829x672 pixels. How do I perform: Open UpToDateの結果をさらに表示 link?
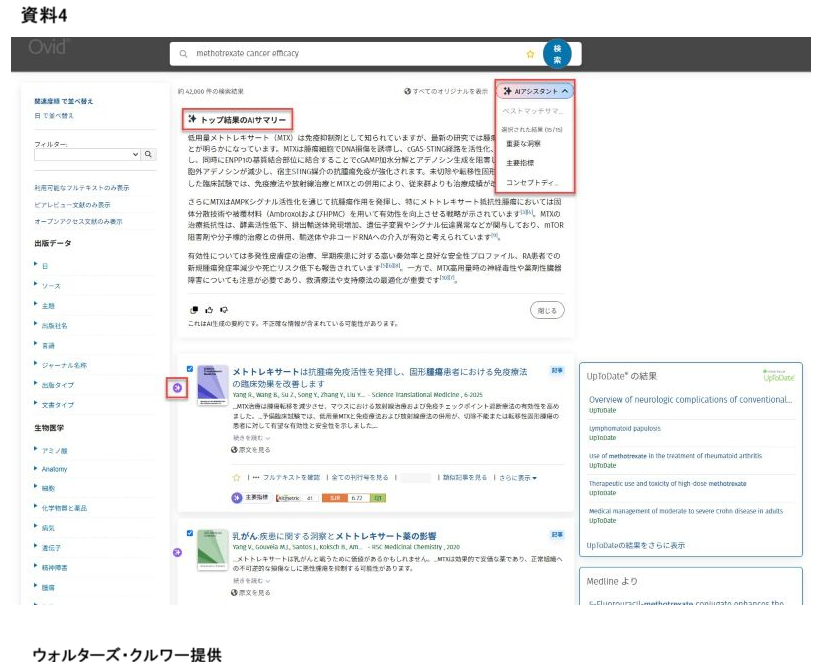click(x=636, y=545)
